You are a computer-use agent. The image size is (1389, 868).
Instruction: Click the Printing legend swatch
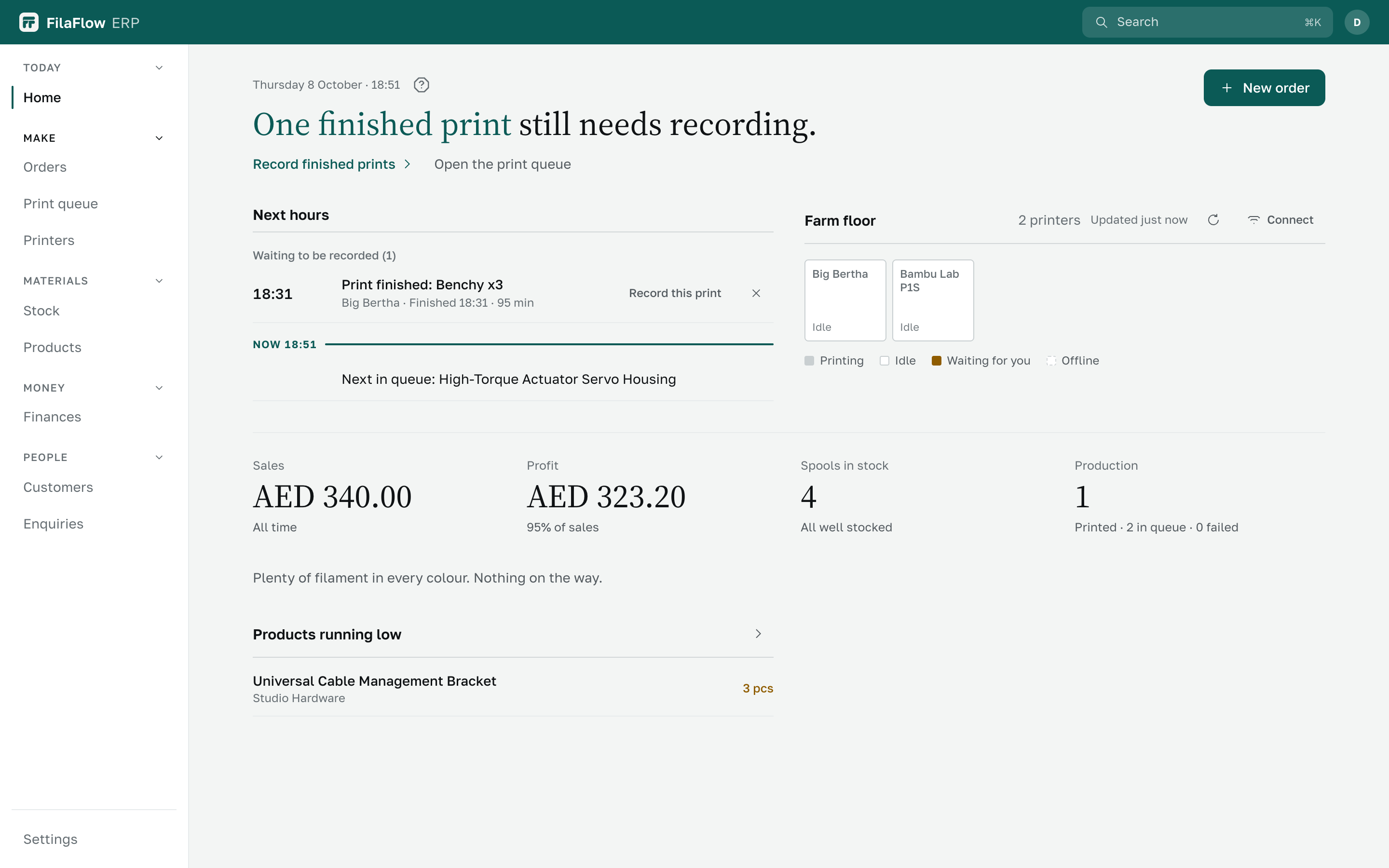coord(809,361)
